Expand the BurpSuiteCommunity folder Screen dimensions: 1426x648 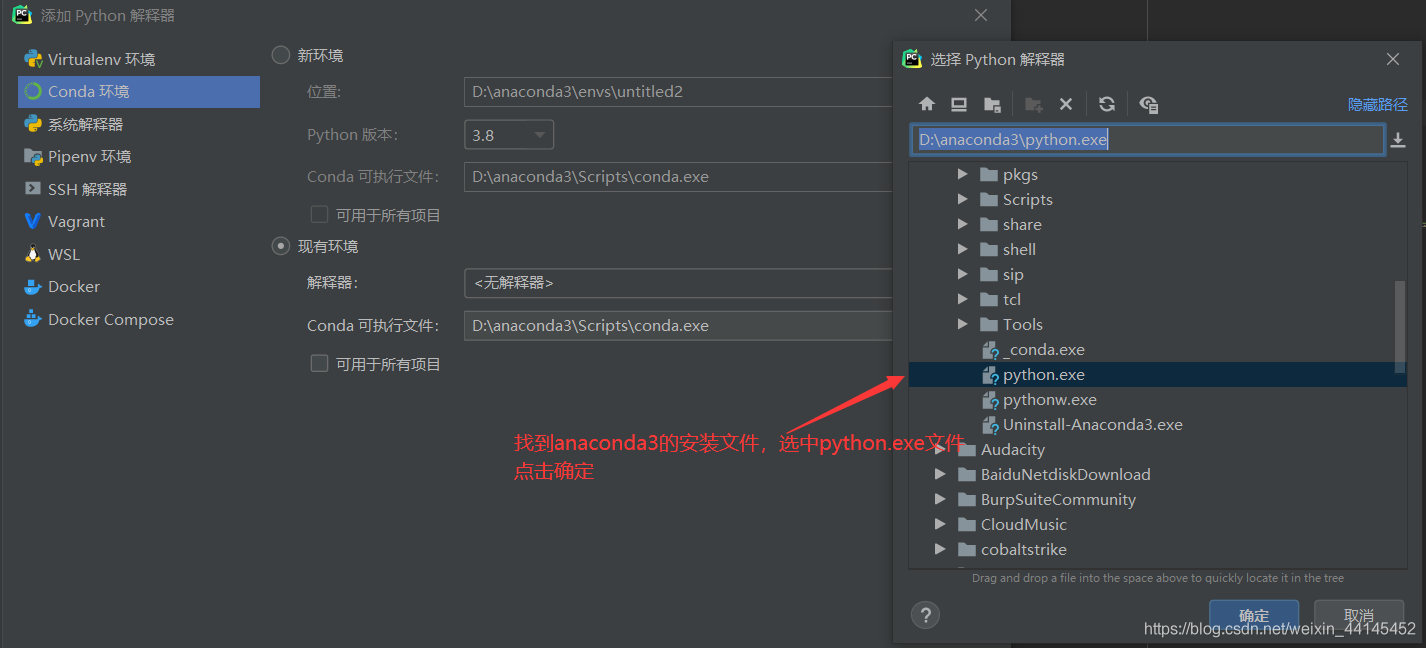coord(940,499)
